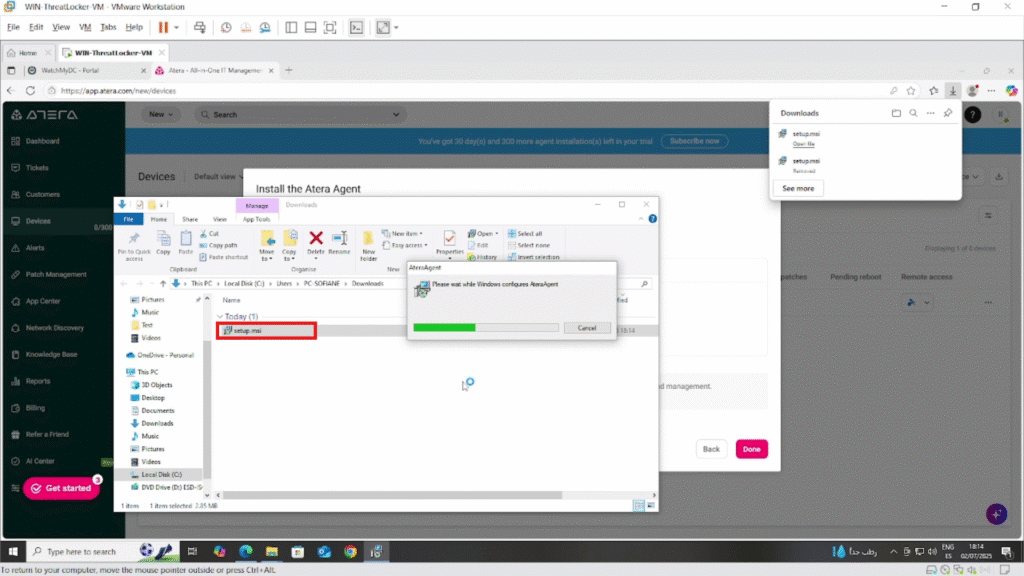Open Google Chrome from the taskbar
This screenshot has width=1024, height=576.
(x=351, y=552)
